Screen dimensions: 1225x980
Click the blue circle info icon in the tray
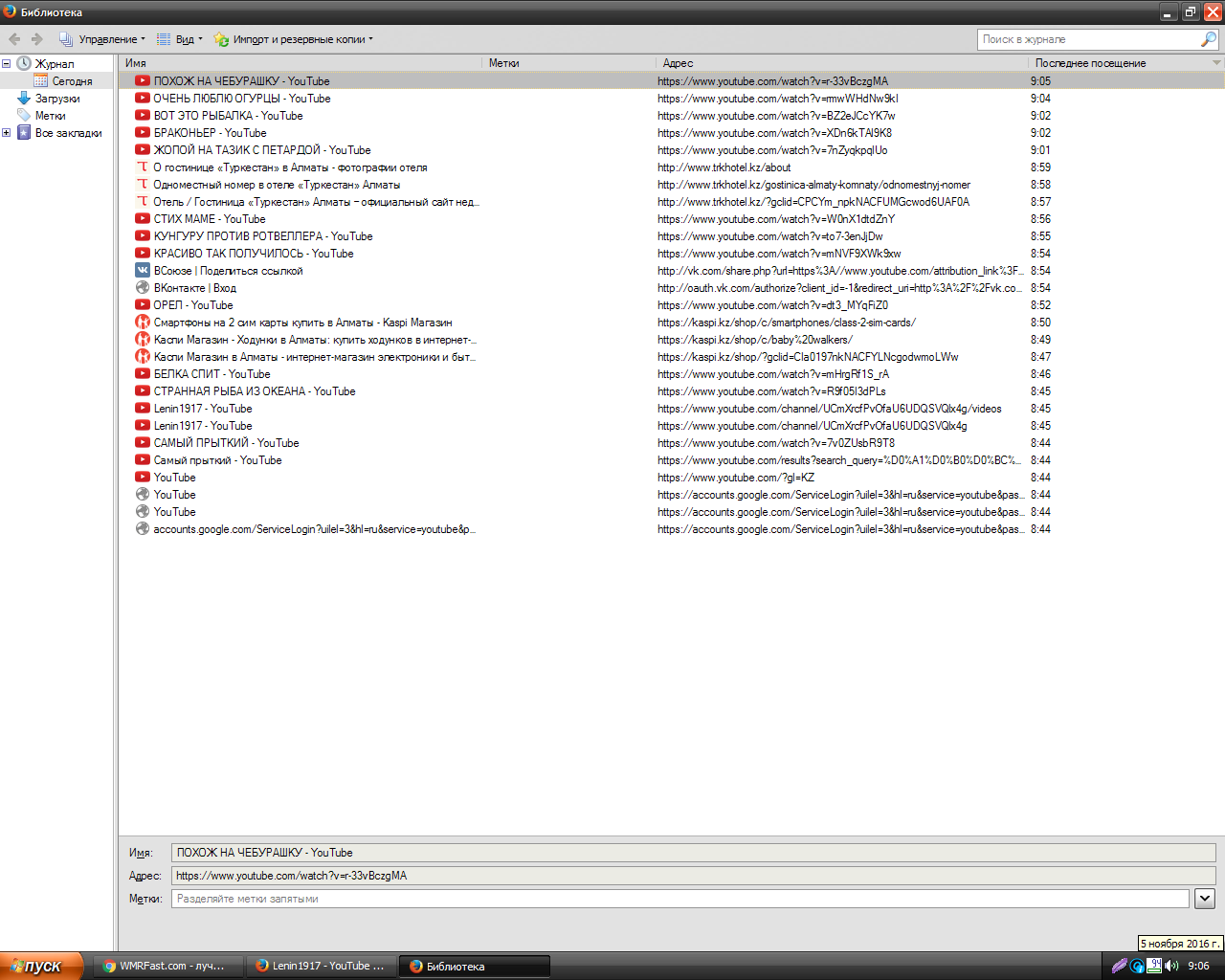pos(1137,967)
